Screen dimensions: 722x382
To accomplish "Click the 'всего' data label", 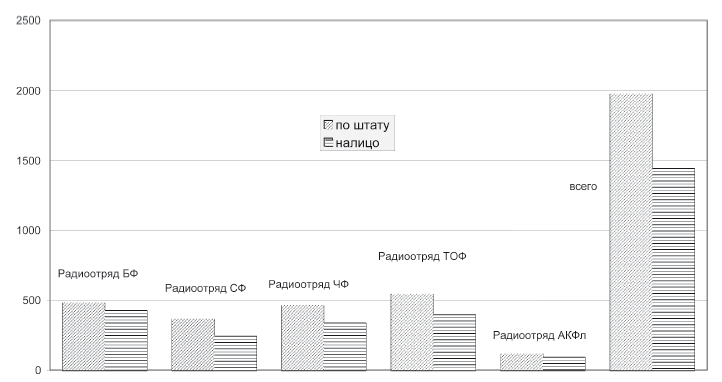I will coord(583,186).
